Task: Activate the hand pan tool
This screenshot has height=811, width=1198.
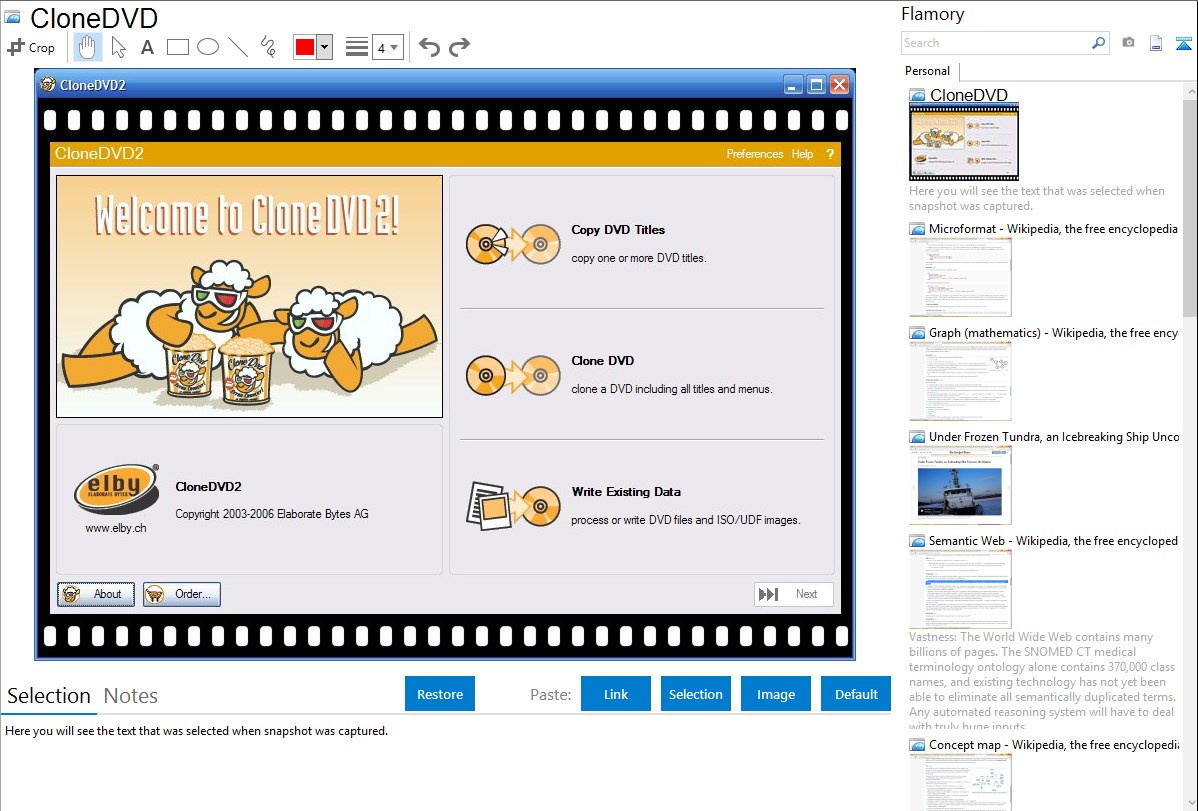Action: click(x=87, y=47)
